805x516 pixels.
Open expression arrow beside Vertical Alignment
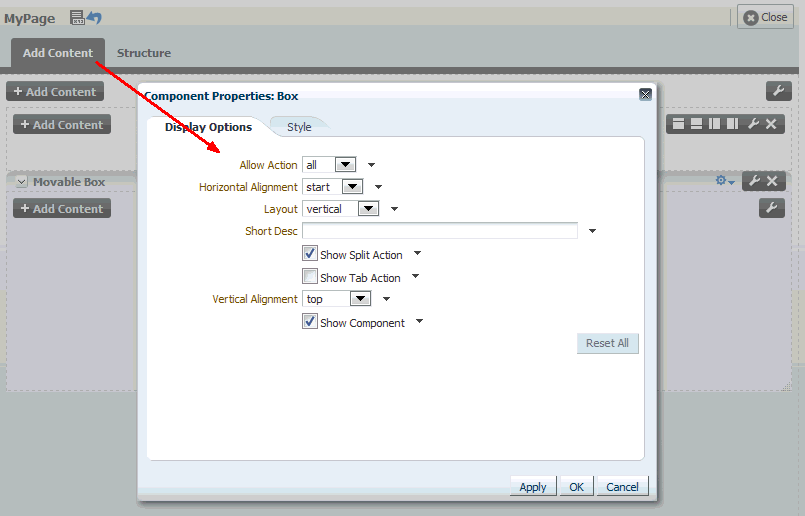tap(387, 299)
